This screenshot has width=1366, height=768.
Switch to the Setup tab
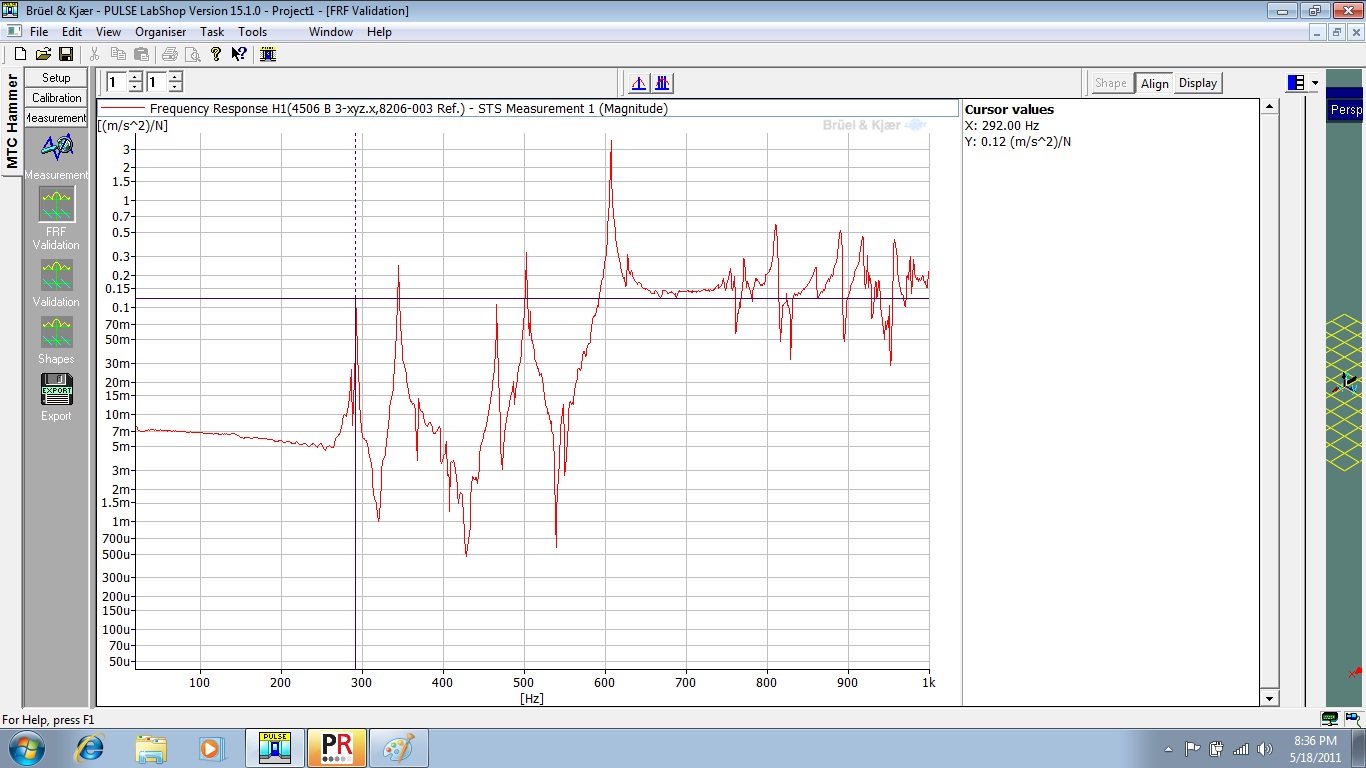tap(56, 78)
